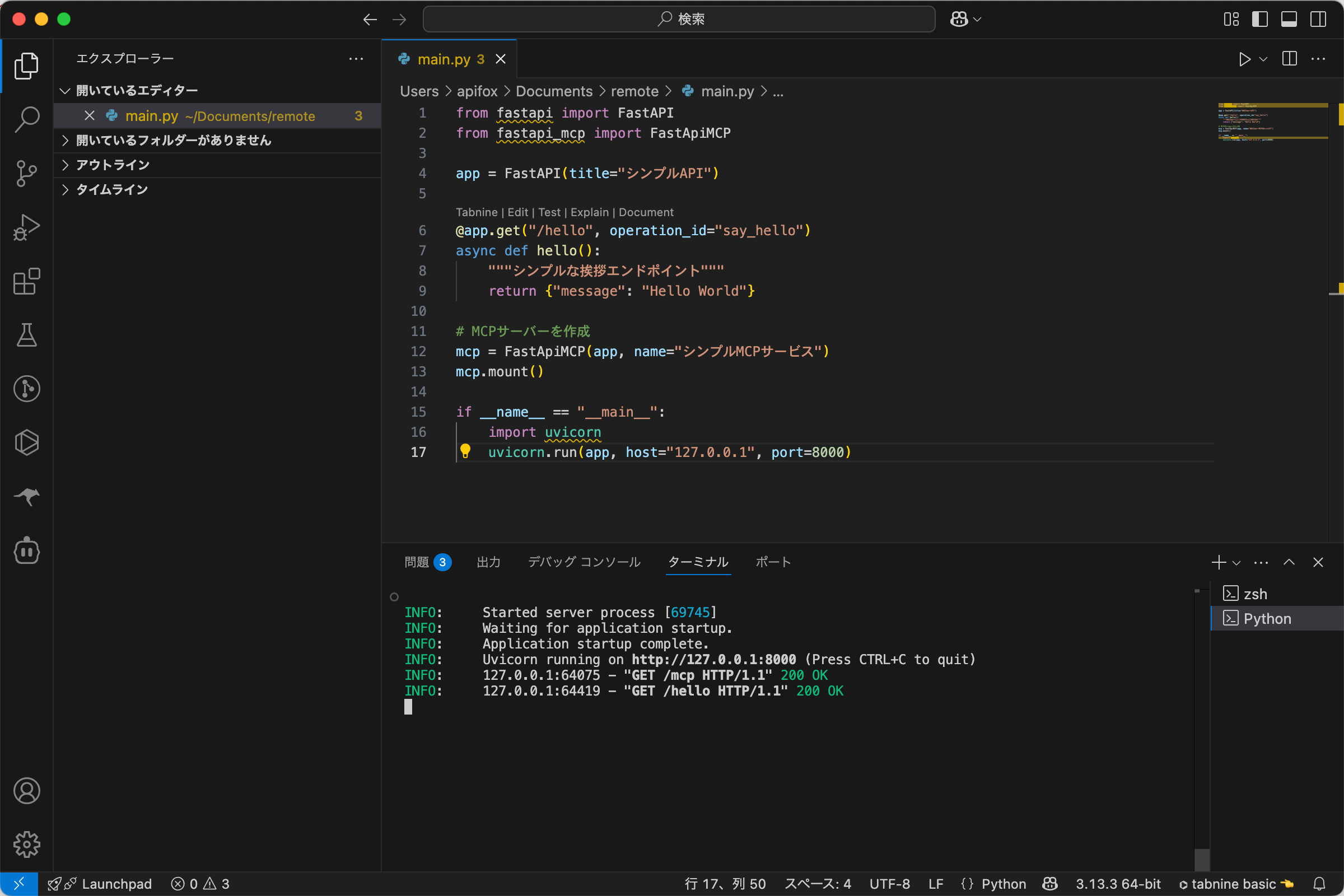Open the Testing flask view

(26, 335)
